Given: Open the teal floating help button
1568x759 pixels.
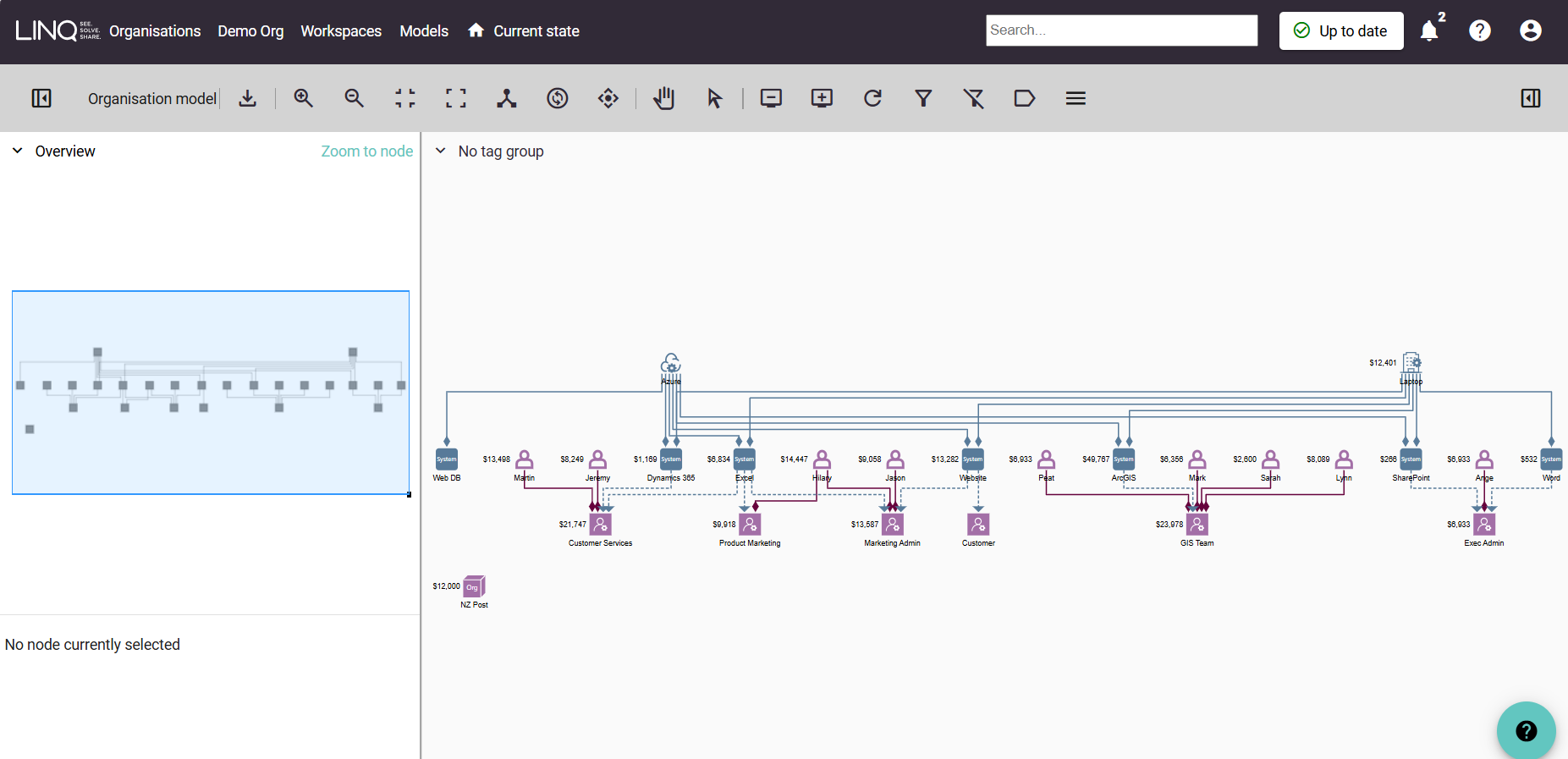Looking at the screenshot, I should point(1527,730).
